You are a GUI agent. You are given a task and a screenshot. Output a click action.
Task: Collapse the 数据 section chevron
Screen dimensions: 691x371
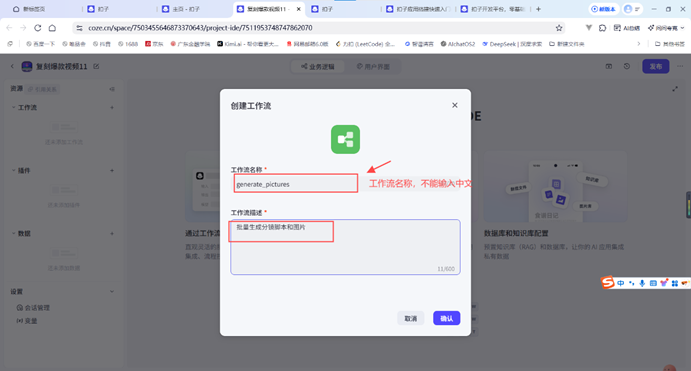coord(13,234)
